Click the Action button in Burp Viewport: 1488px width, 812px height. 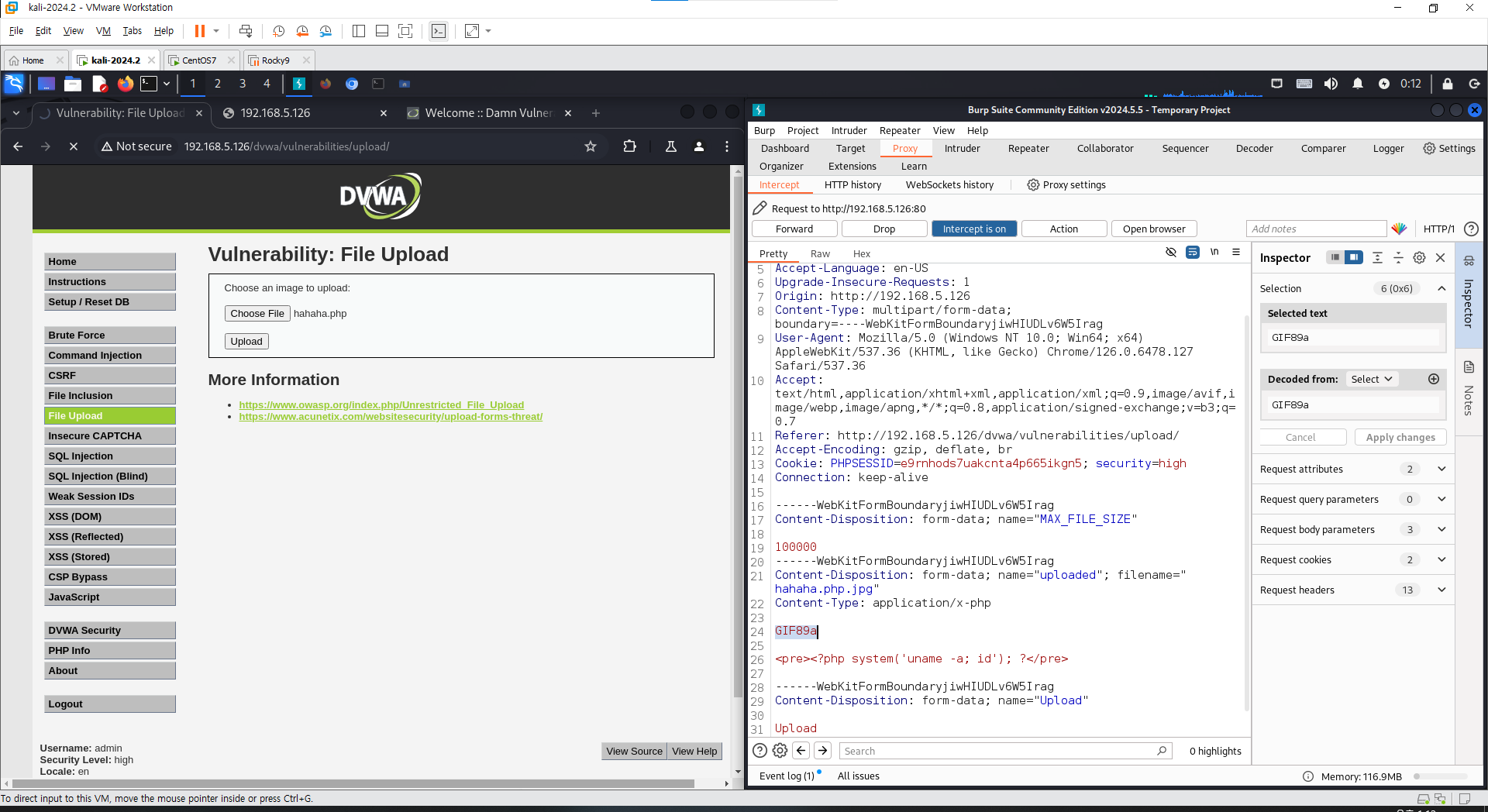1064,229
